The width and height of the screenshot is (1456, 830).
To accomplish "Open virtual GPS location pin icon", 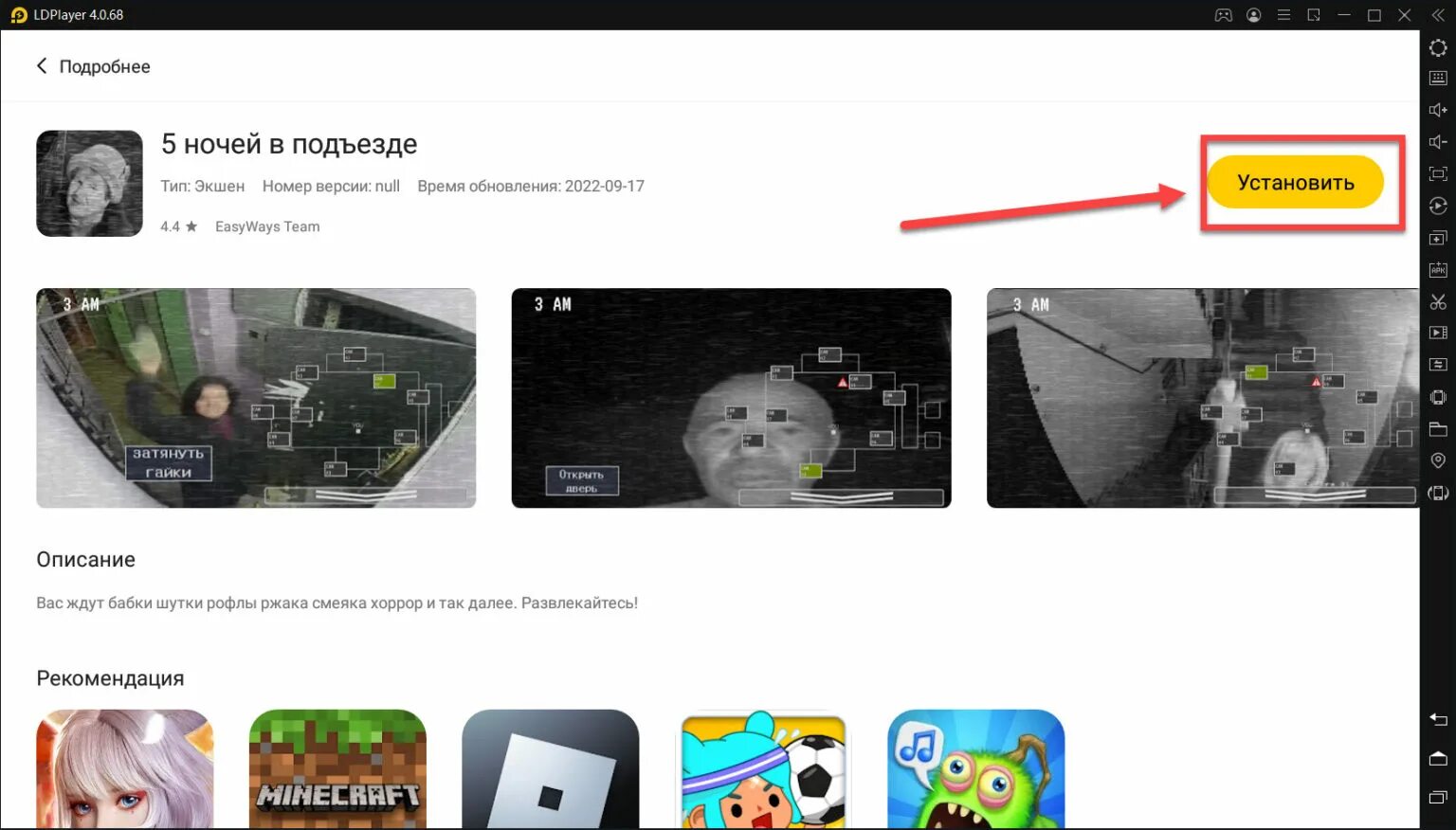I will [1438, 460].
